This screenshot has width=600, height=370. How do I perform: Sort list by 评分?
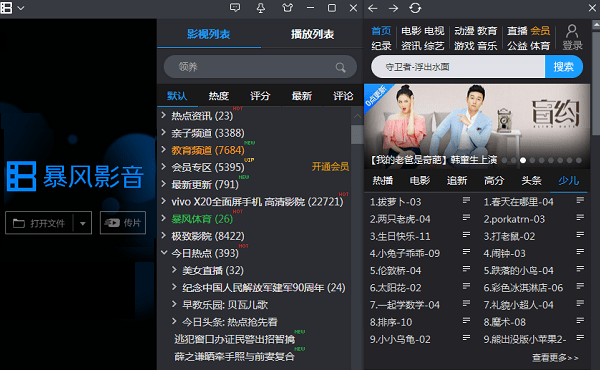(x=260, y=96)
